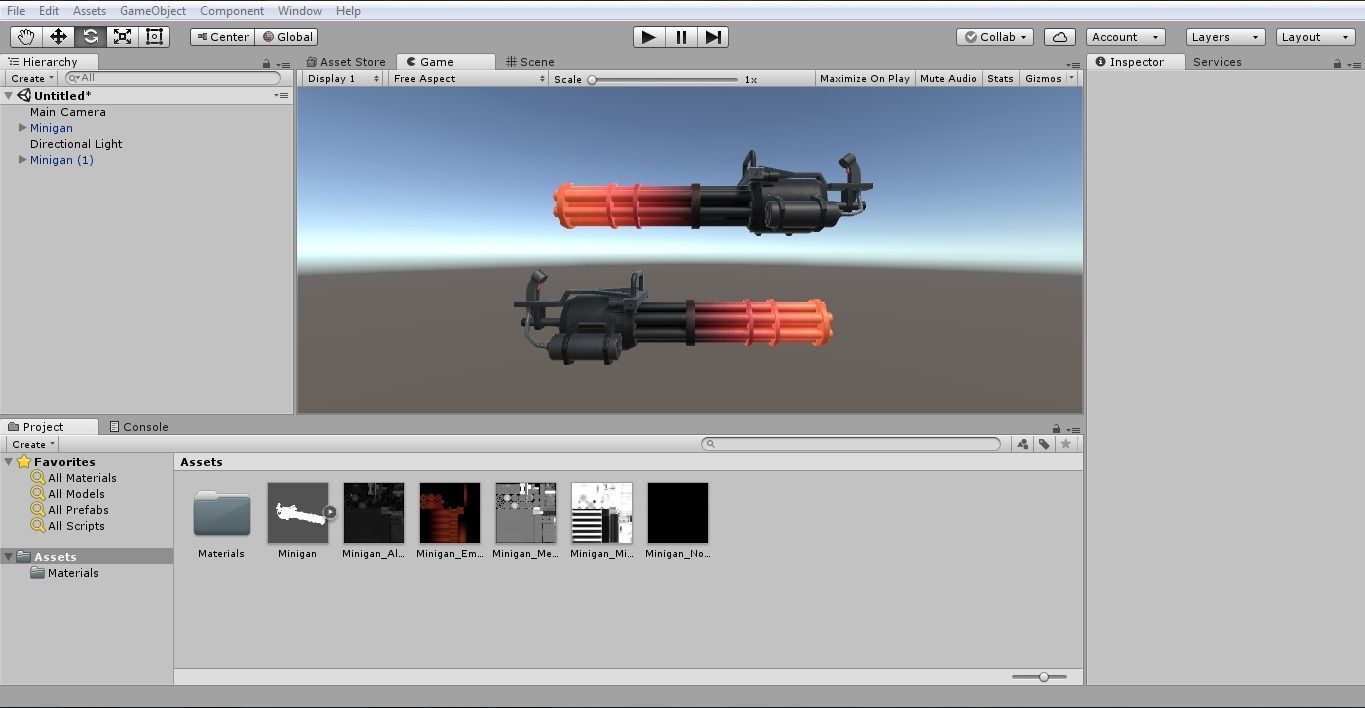Select Directional Light in Hierarchy
The image size is (1365, 708).
click(x=76, y=144)
